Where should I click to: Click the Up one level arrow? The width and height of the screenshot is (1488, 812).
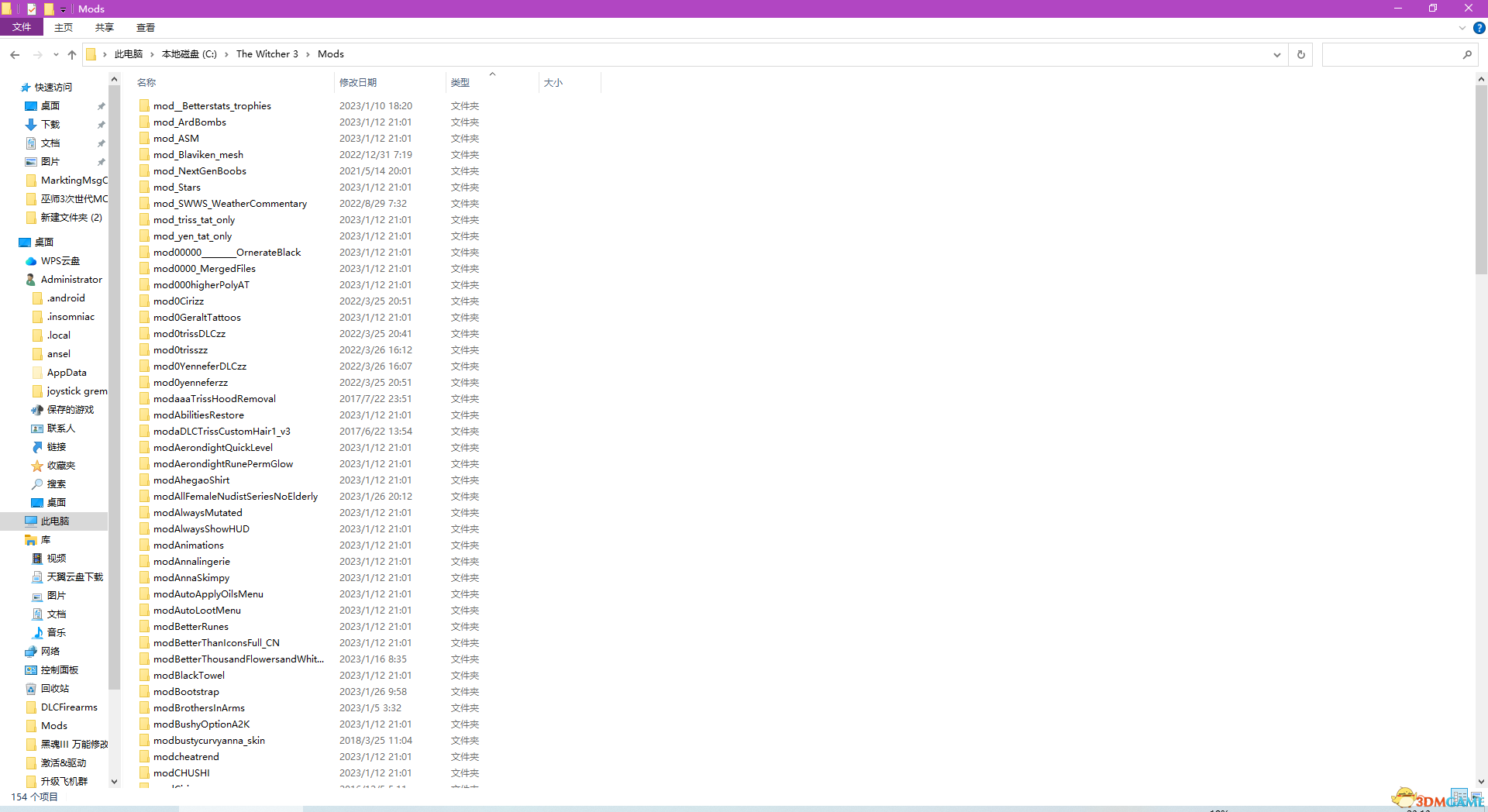72,54
